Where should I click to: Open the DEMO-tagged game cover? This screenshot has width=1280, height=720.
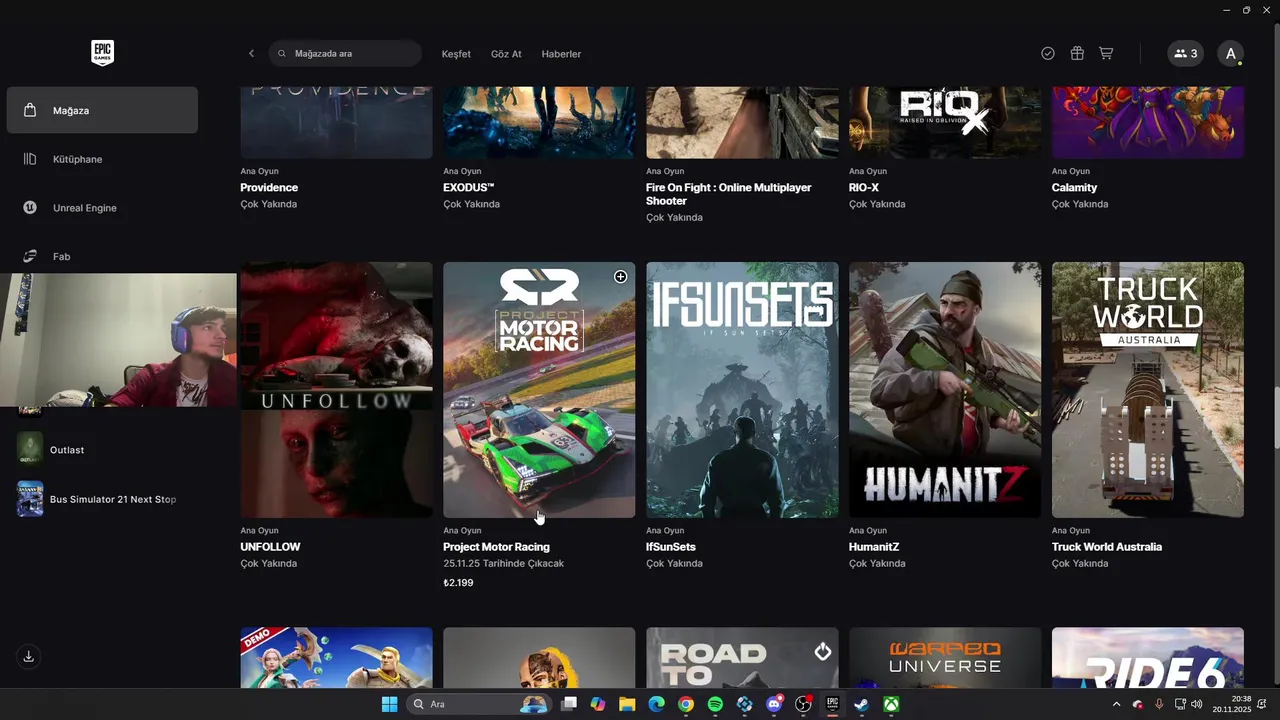pyautogui.click(x=337, y=658)
